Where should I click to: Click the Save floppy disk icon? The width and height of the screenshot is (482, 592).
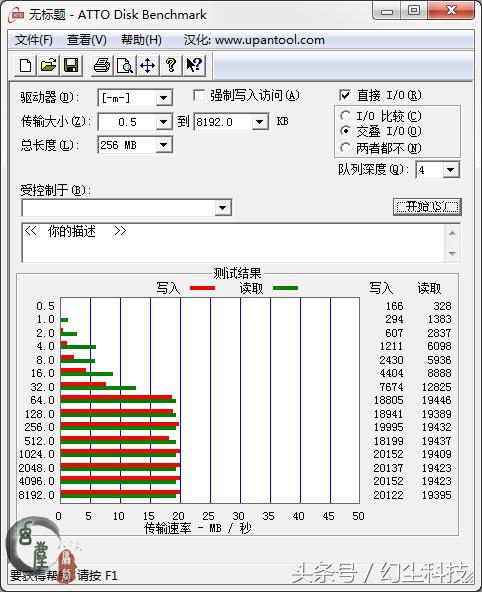point(71,65)
